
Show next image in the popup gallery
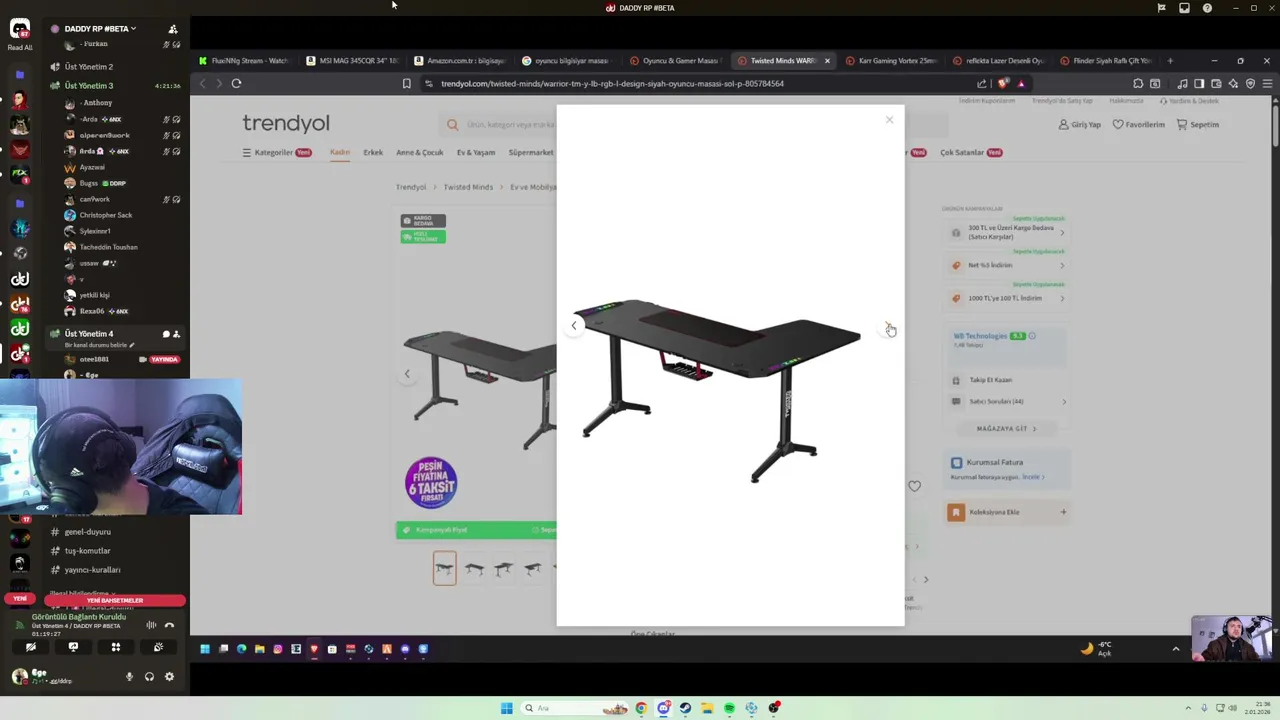888,326
